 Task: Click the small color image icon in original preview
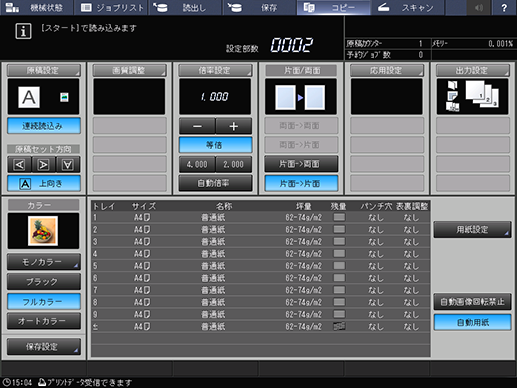click(64, 97)
